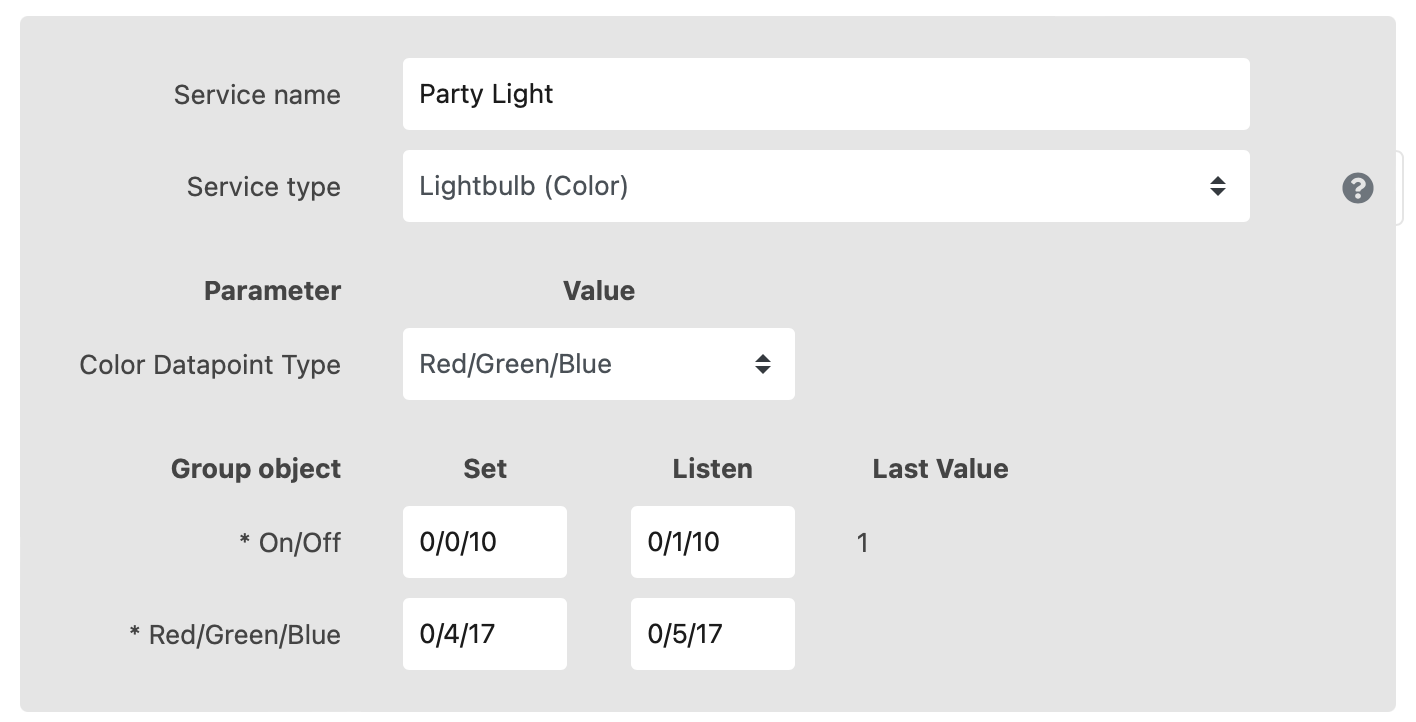Click the "* Red/Green/Blue" group object label
1416x722 pixels.
click(235, 635)
